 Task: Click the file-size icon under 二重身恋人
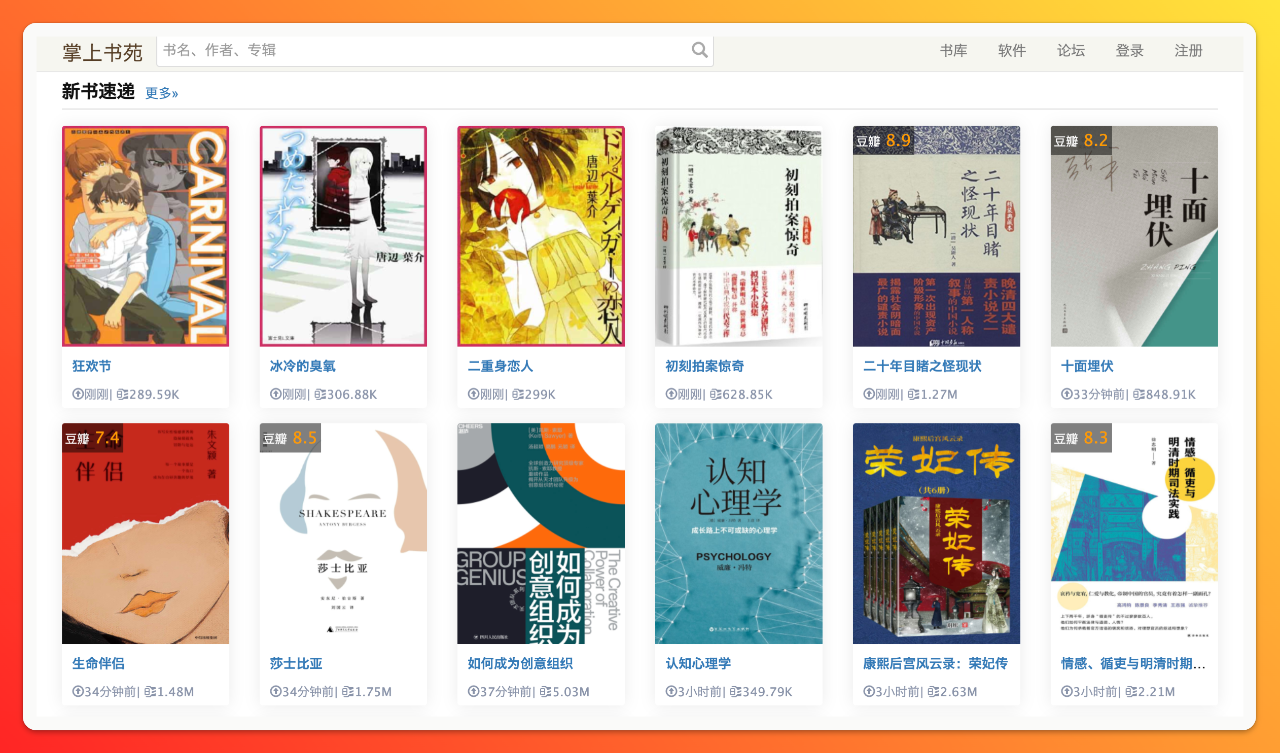pos(517,394)
